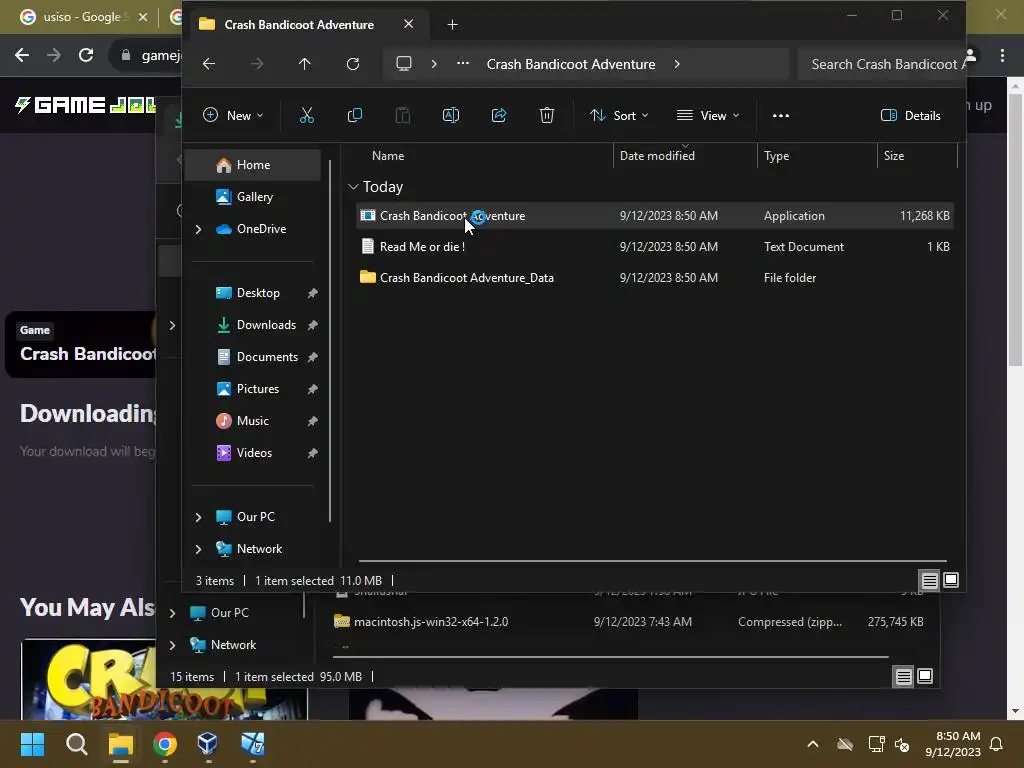Viewport: 1024px width, 768px height.
Task: Click the Share icon in toolbar
Action: (x=499, y=116)
